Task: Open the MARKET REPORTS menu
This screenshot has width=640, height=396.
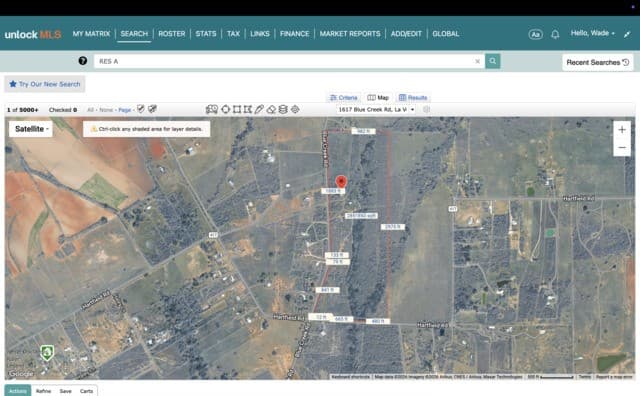Action: [350, 34]
